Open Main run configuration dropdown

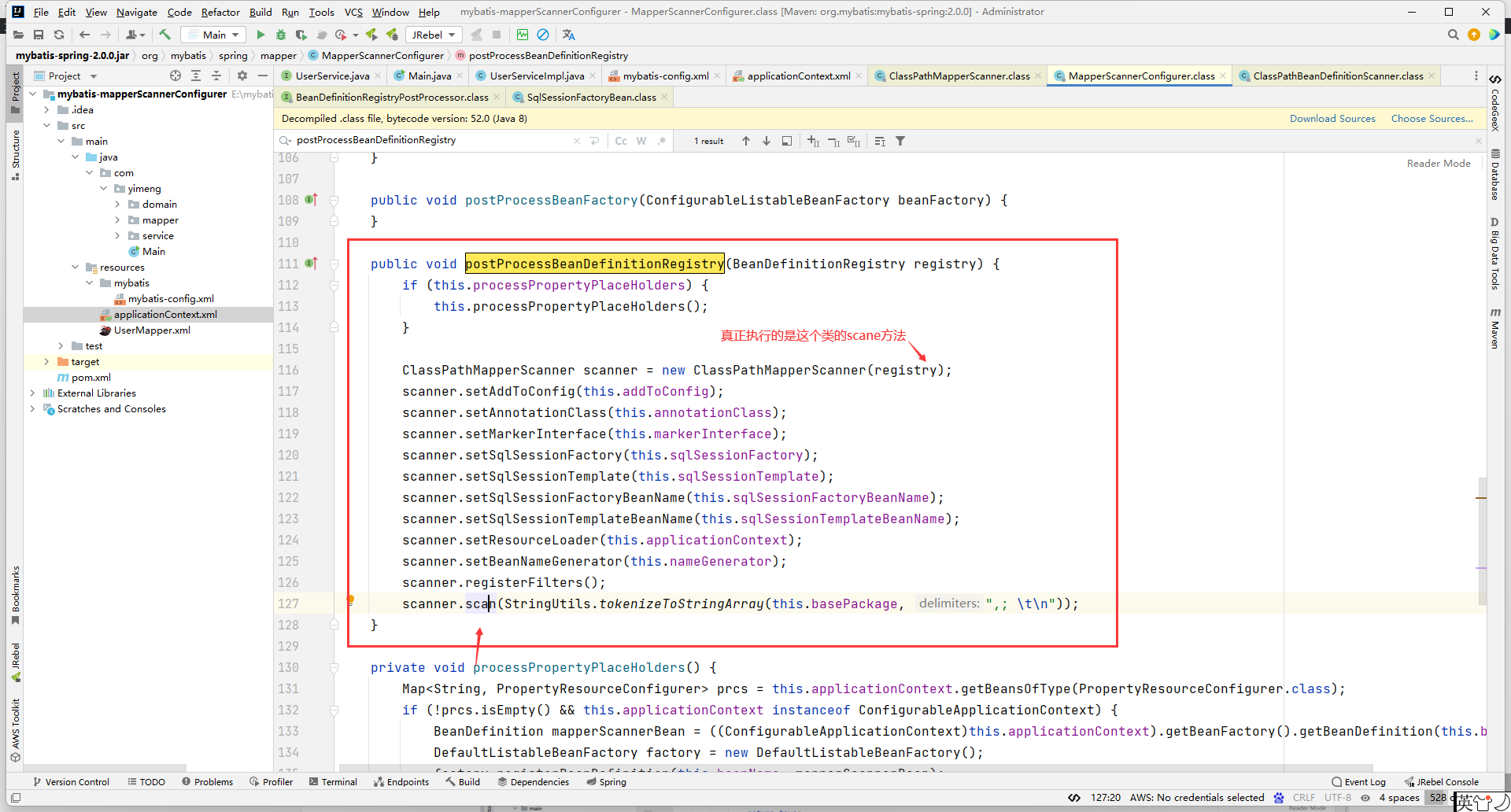pos(213,35)
